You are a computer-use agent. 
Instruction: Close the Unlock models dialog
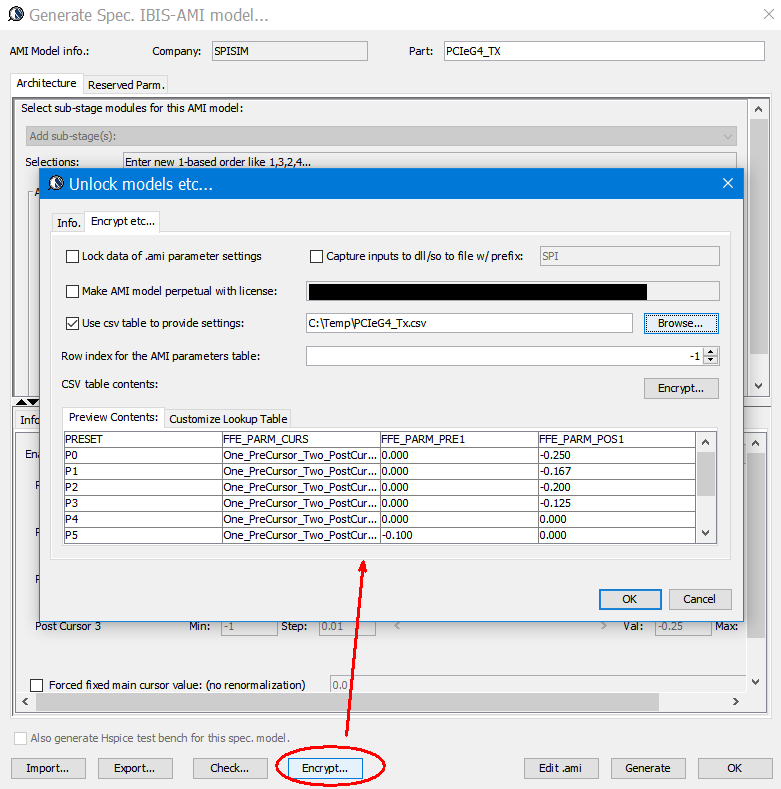(x=727, y=183)
